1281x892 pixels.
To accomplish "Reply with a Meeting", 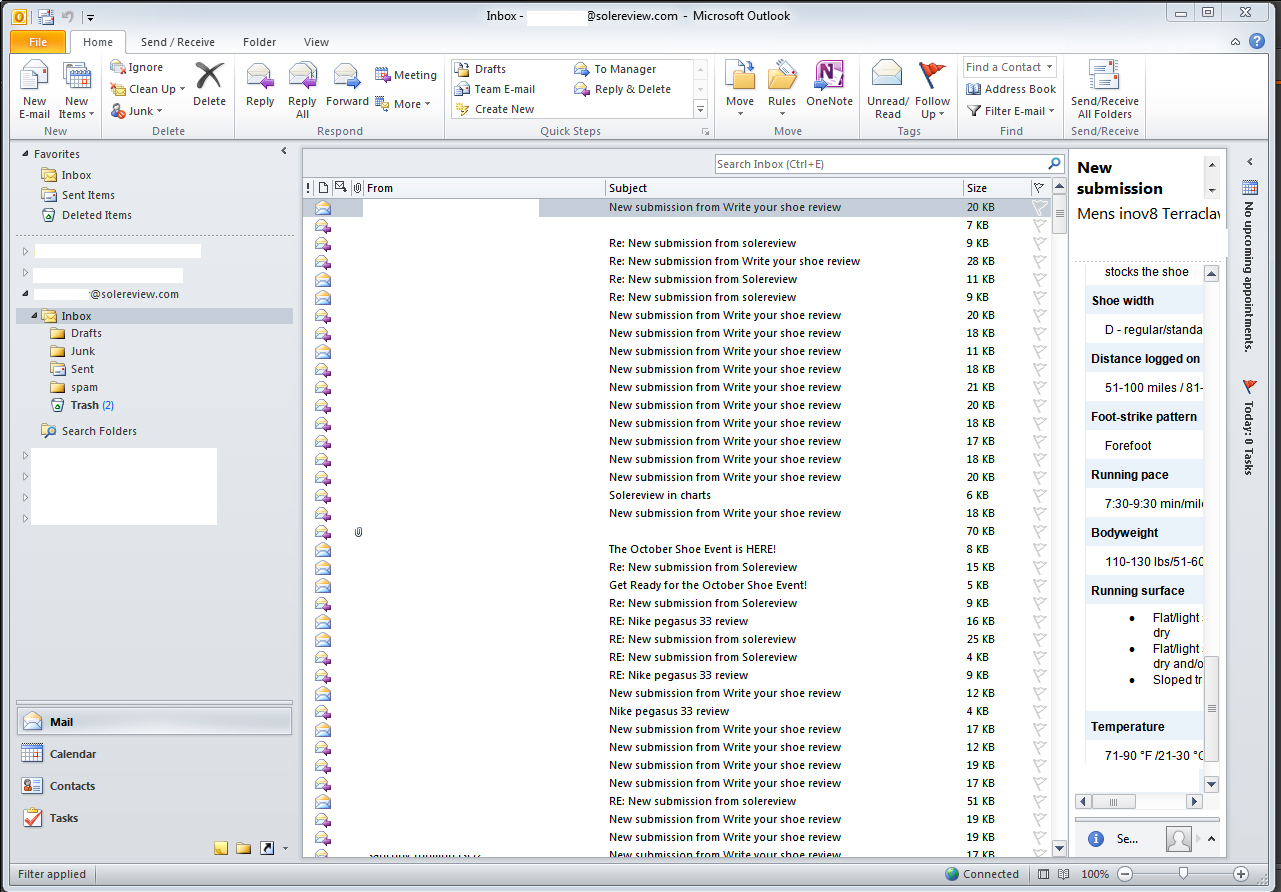I will [x=406, y=75].
